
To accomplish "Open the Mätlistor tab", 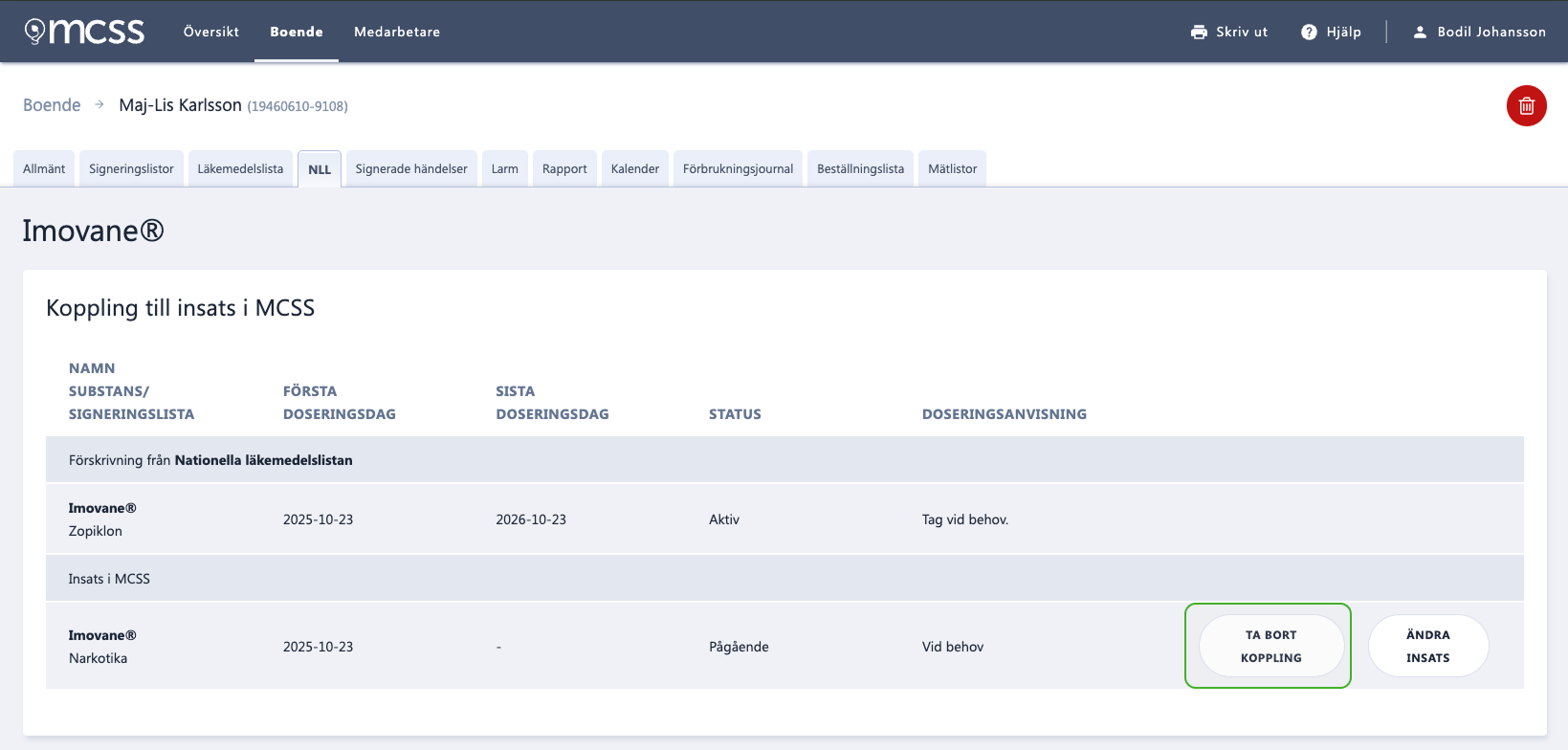I will click(953, 168).
